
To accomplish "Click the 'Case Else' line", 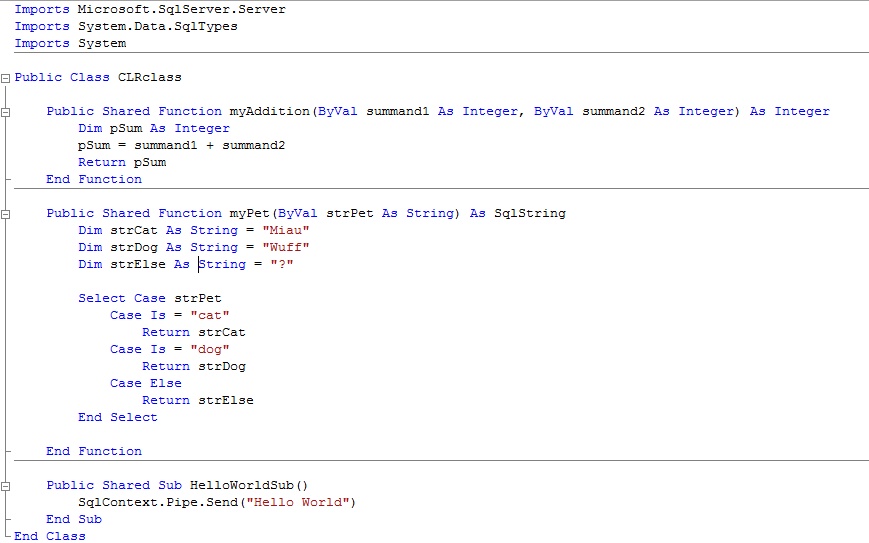I will [146, 383].
